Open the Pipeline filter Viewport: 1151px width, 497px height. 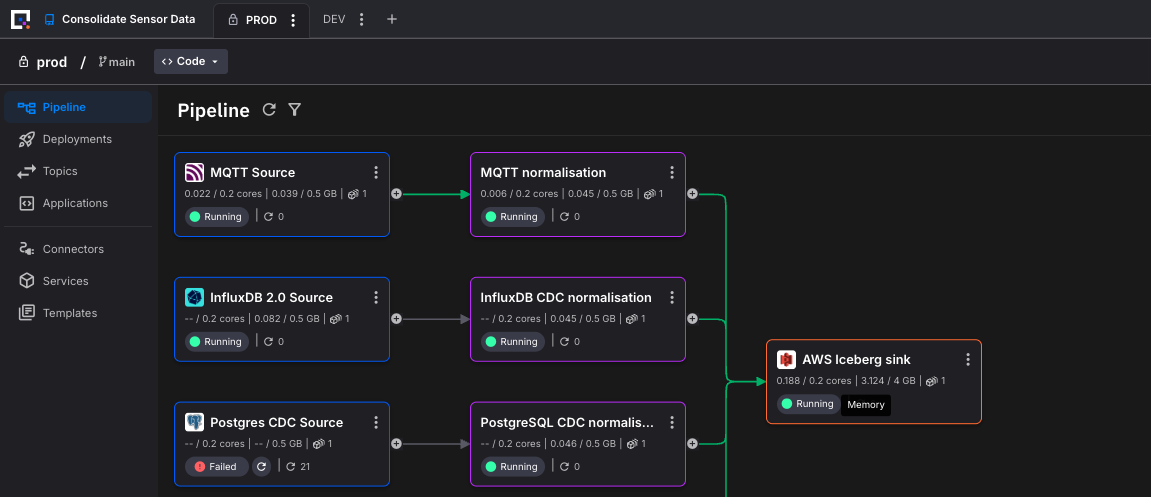294,109
